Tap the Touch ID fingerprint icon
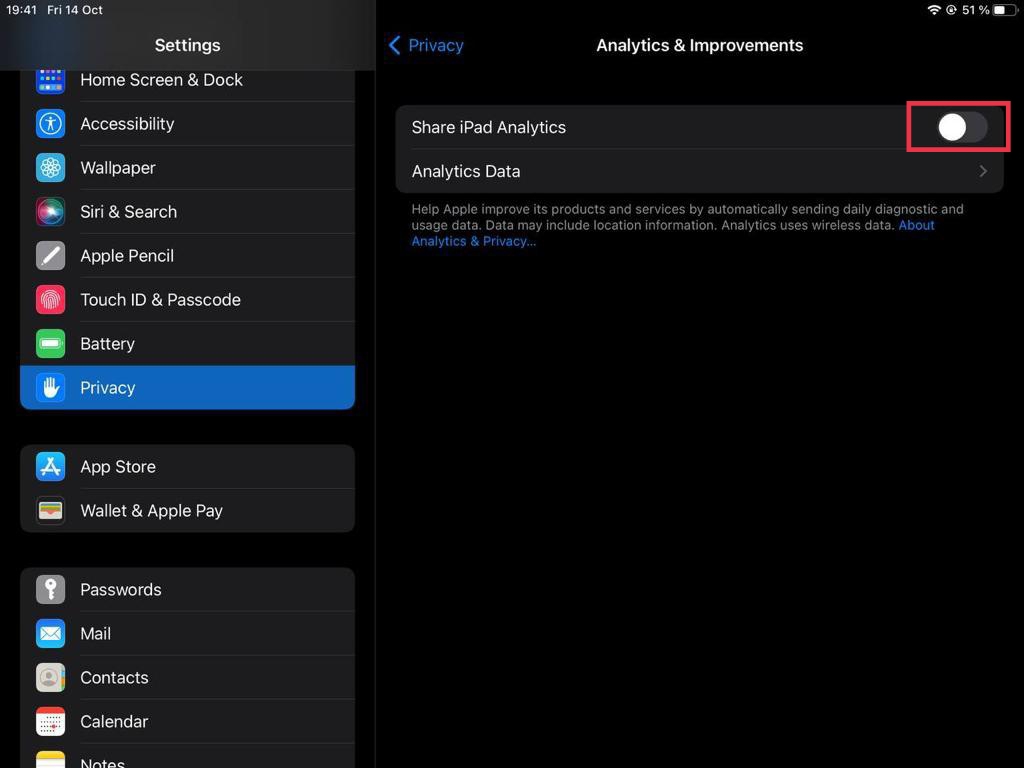1024x768 pixels. (x=50, y=300)
